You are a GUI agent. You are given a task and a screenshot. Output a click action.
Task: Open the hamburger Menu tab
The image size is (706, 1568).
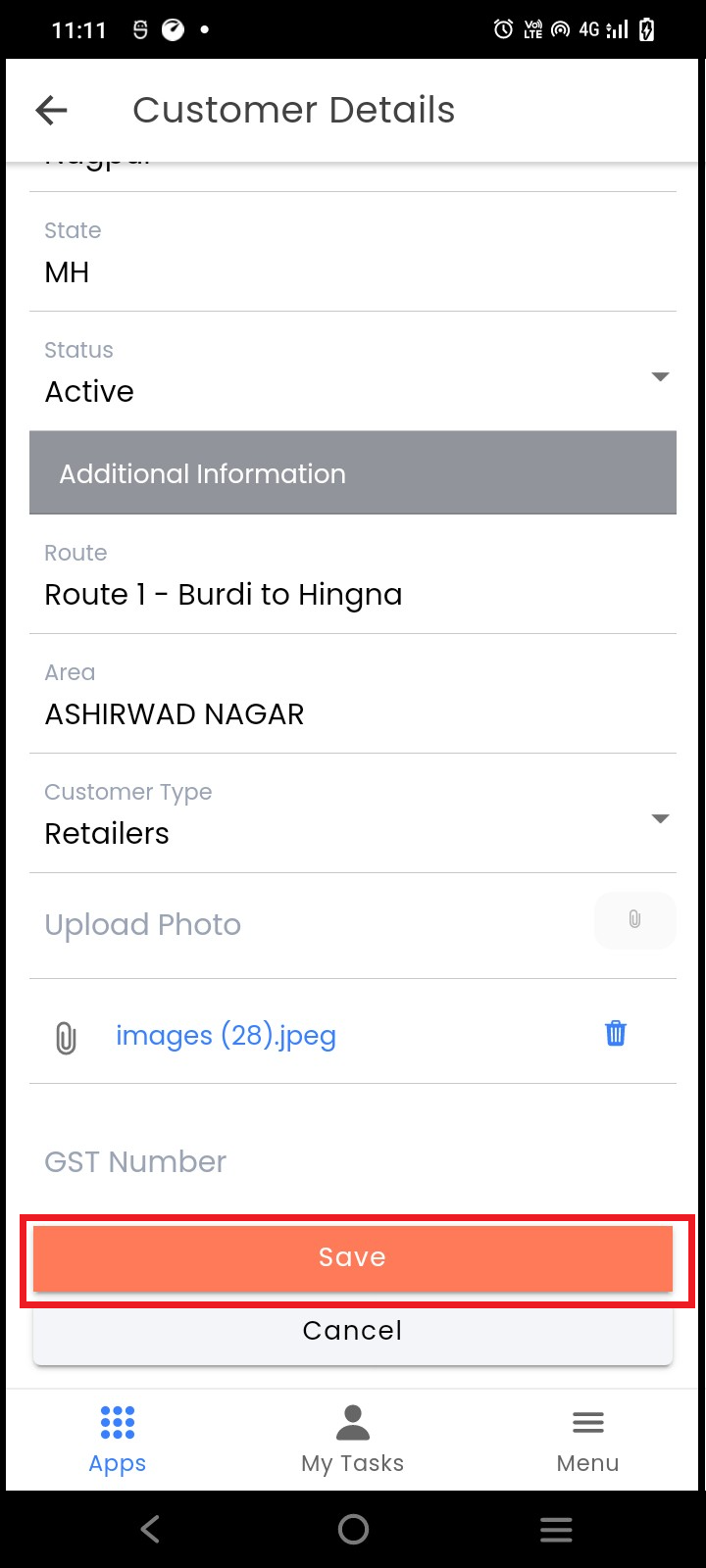click(587, 1438)
